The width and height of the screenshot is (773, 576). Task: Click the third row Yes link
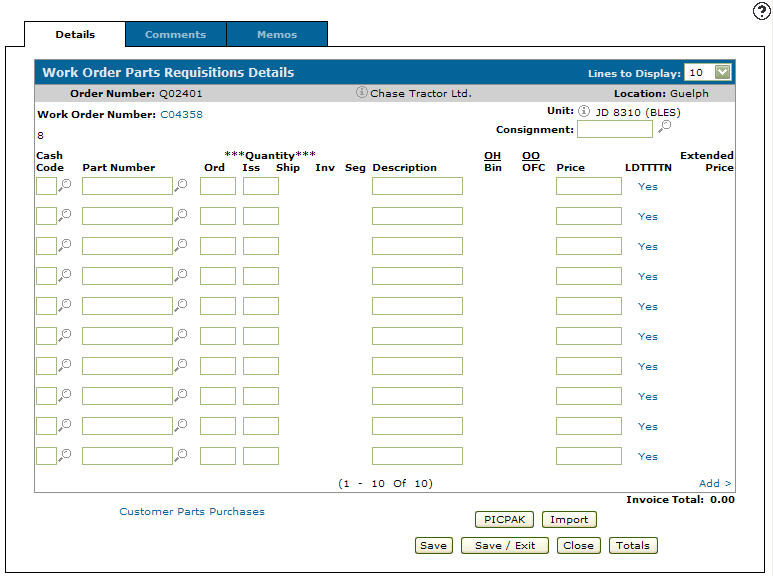[647, 247]
